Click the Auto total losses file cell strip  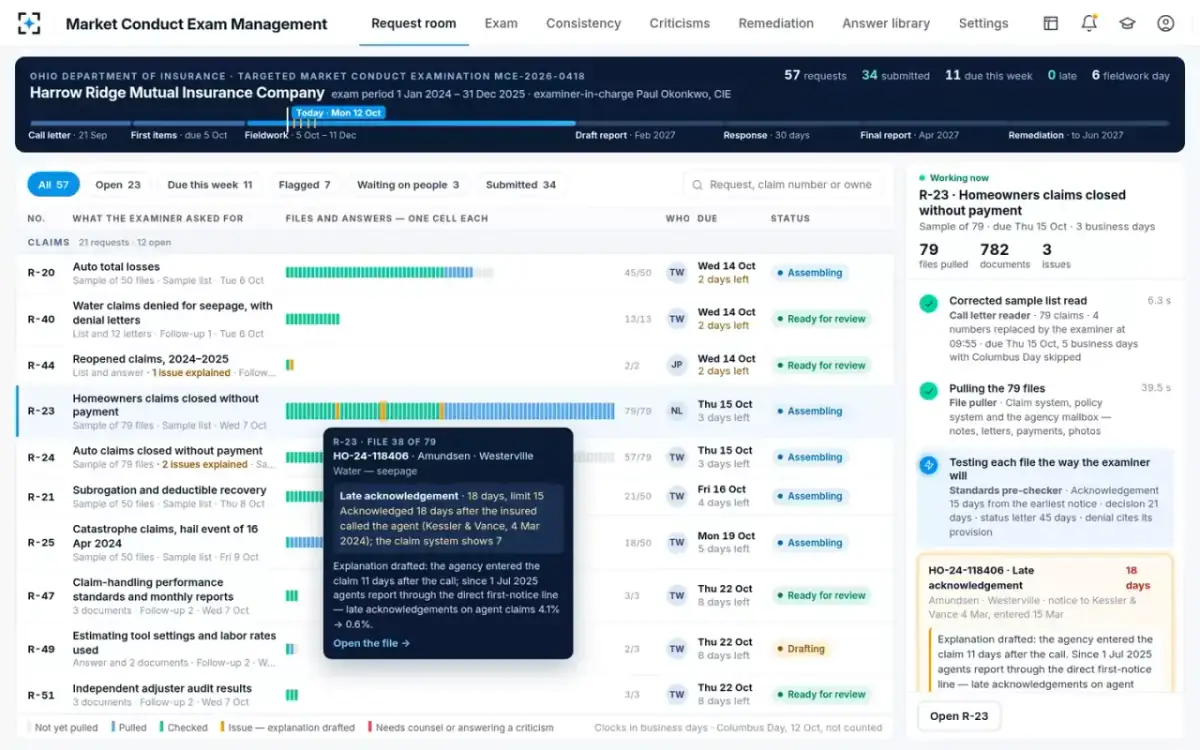point(389,273)
